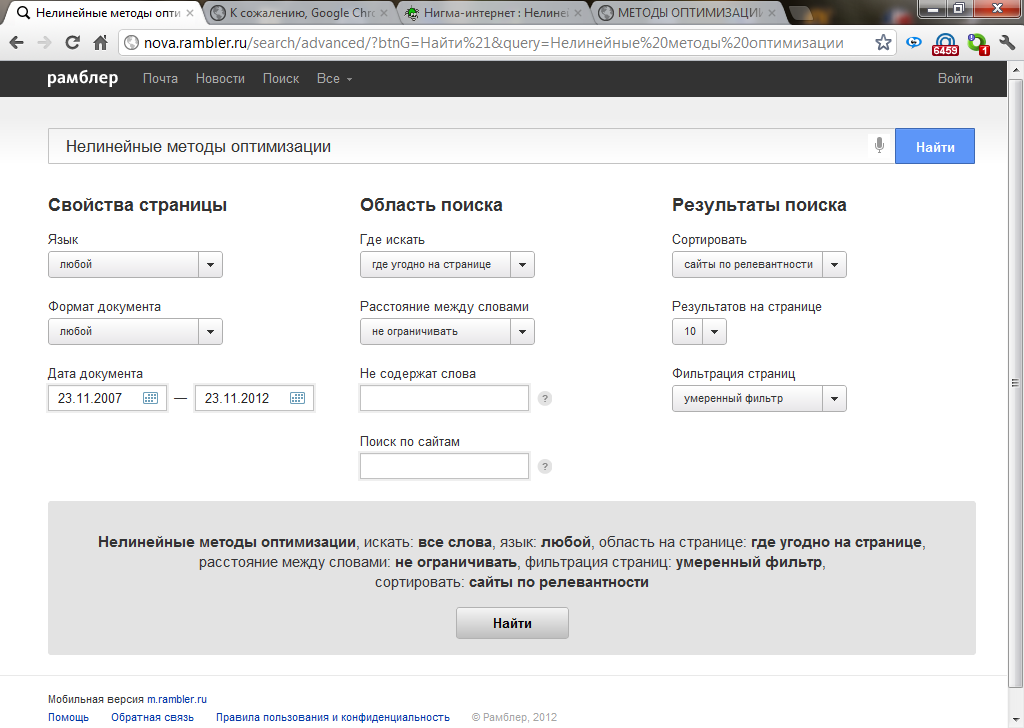
Task: Open the Фильтрация страниц dropdown
Action: pos(760,398)
